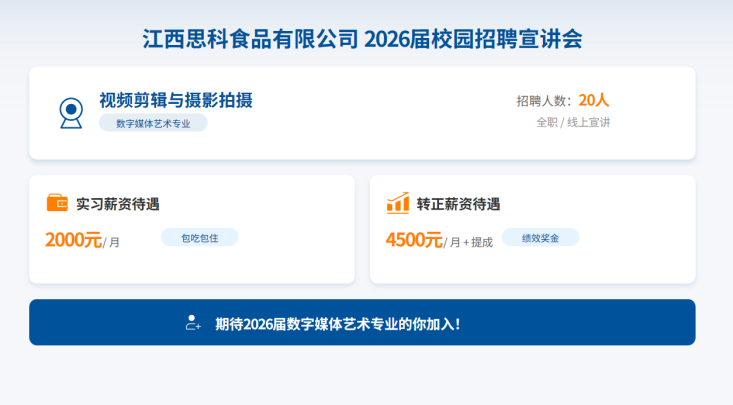Image resolution: width=733 pixels, height=405 pixels.
Task: Click the 2000元 internship salary figure
Action: tap(73, 240)
